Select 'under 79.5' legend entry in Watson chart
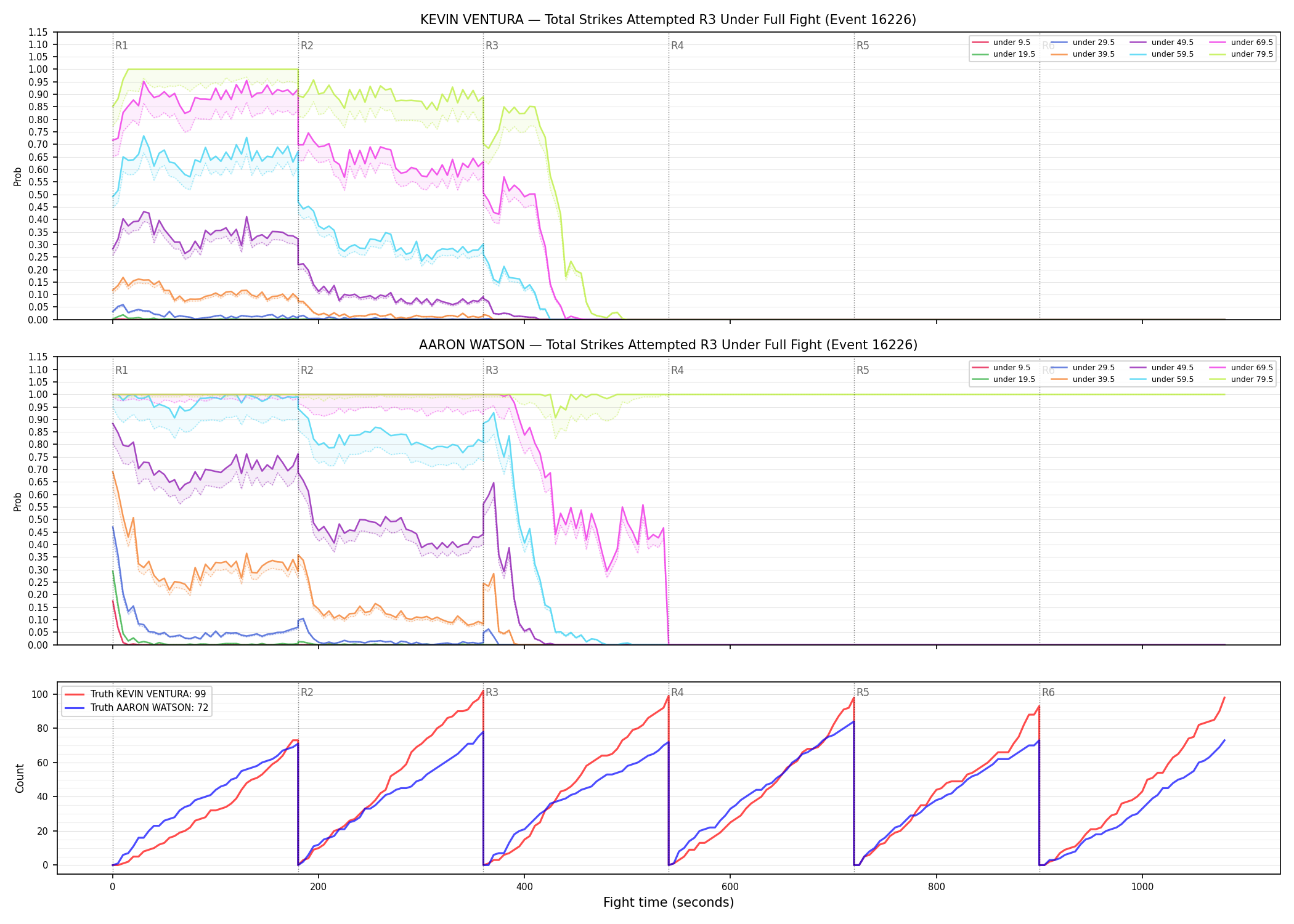1294x924 pixels. (x=1241, y=379)
